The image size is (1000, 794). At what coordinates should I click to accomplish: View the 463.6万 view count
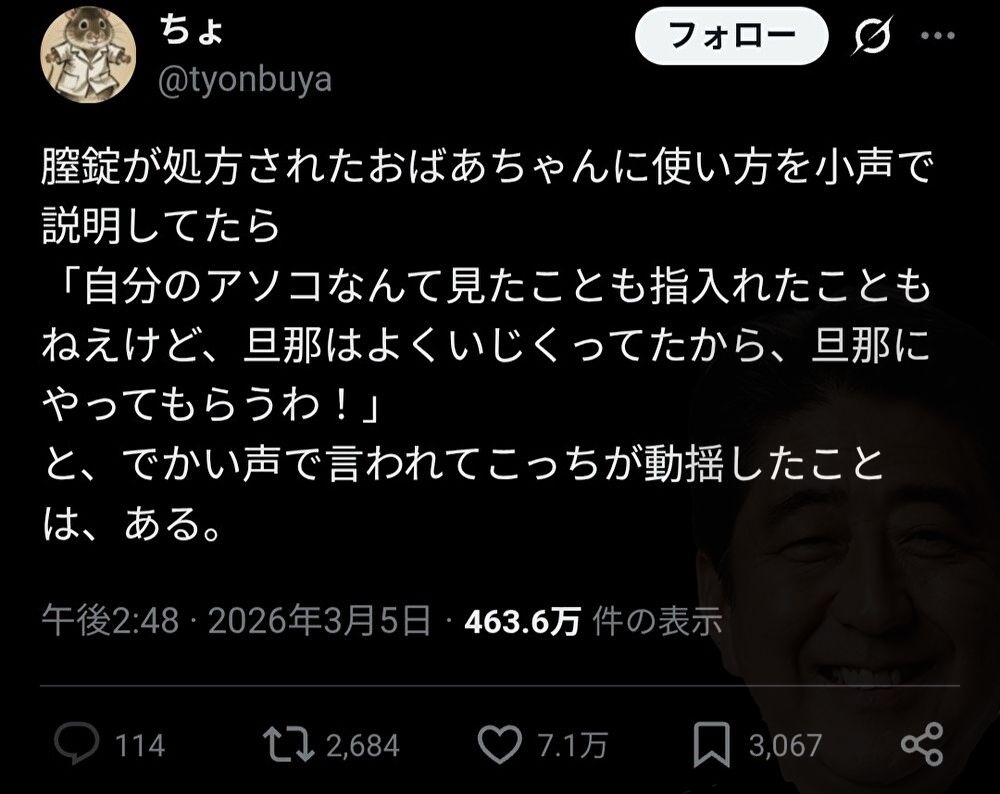[x=522, y=621]
